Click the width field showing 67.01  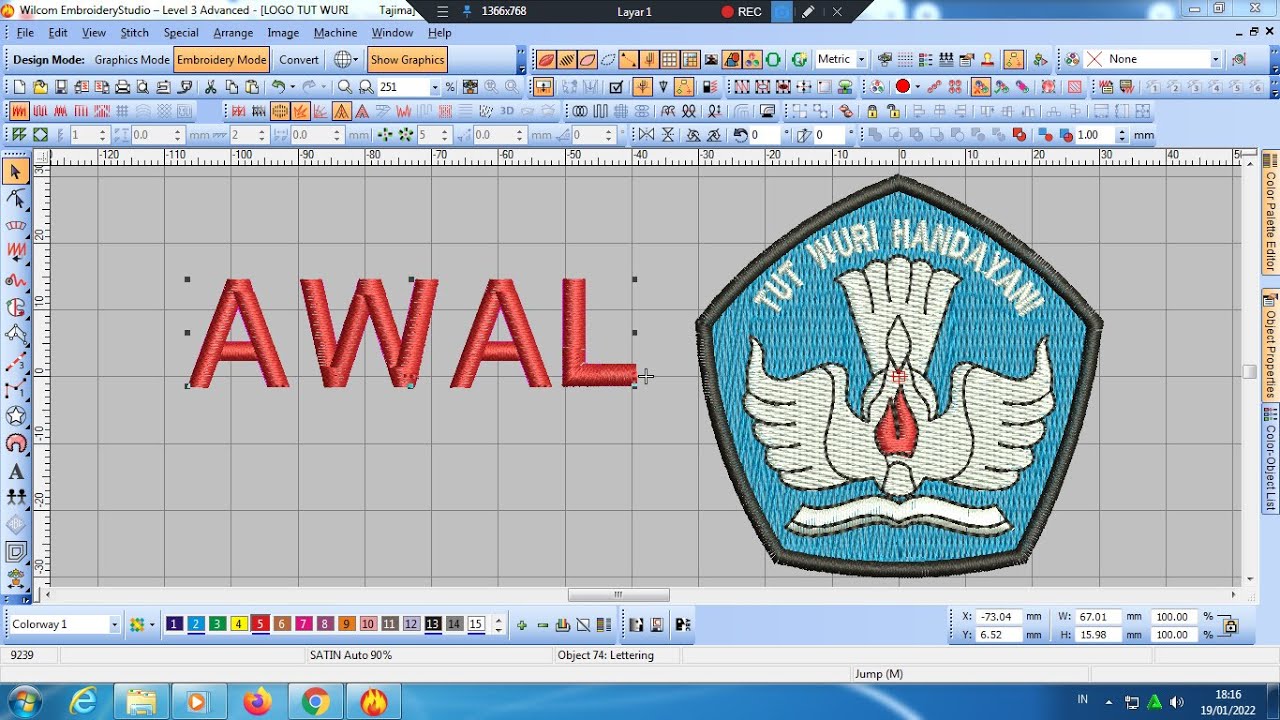[x=1099, y=617]
